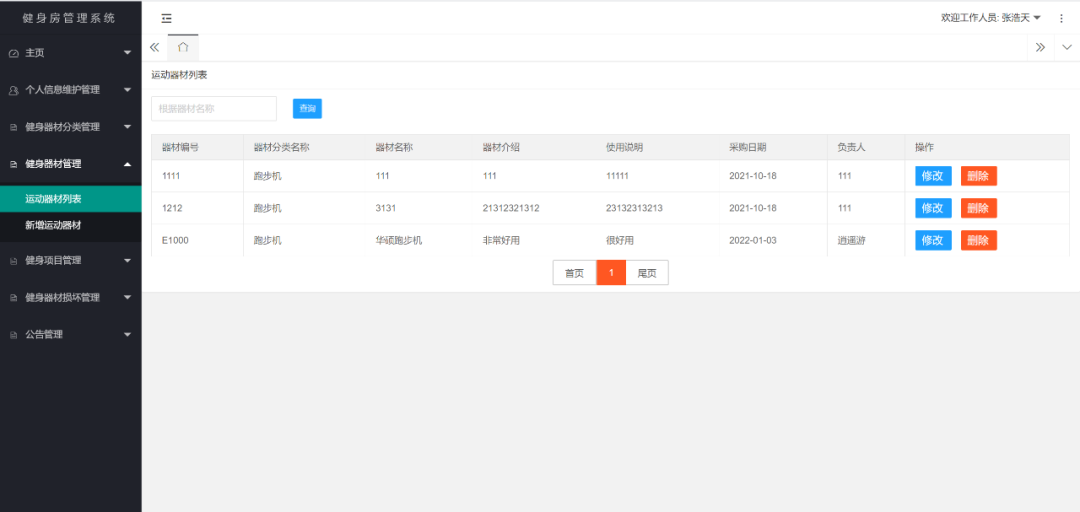Viewport: 1080px width, 512px height.
Task: Click the double left arrow tab scroll icon
Action: pos(154,47)
